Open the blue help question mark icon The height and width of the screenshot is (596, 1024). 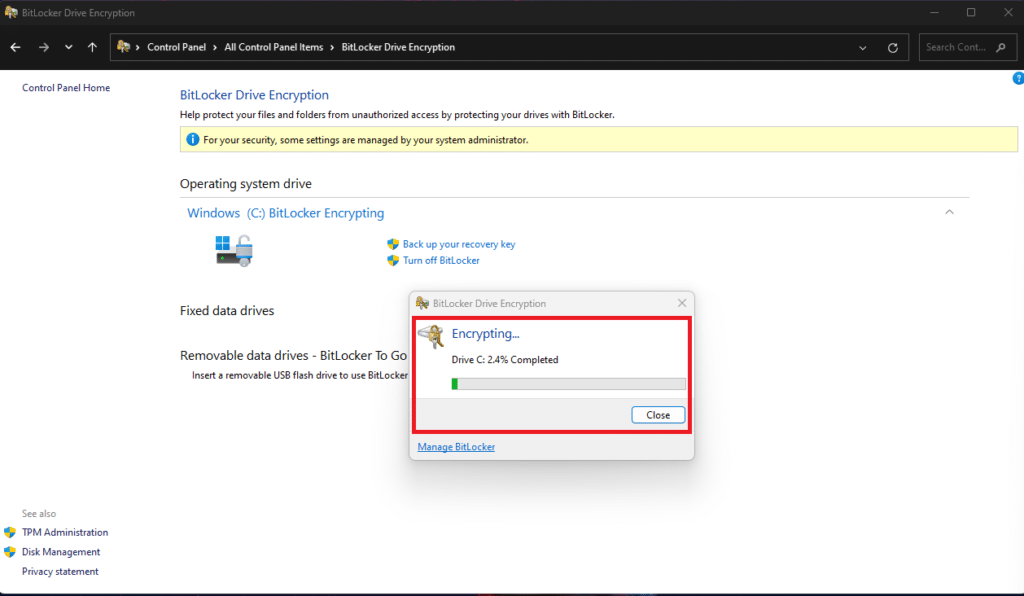point(1018,78)
